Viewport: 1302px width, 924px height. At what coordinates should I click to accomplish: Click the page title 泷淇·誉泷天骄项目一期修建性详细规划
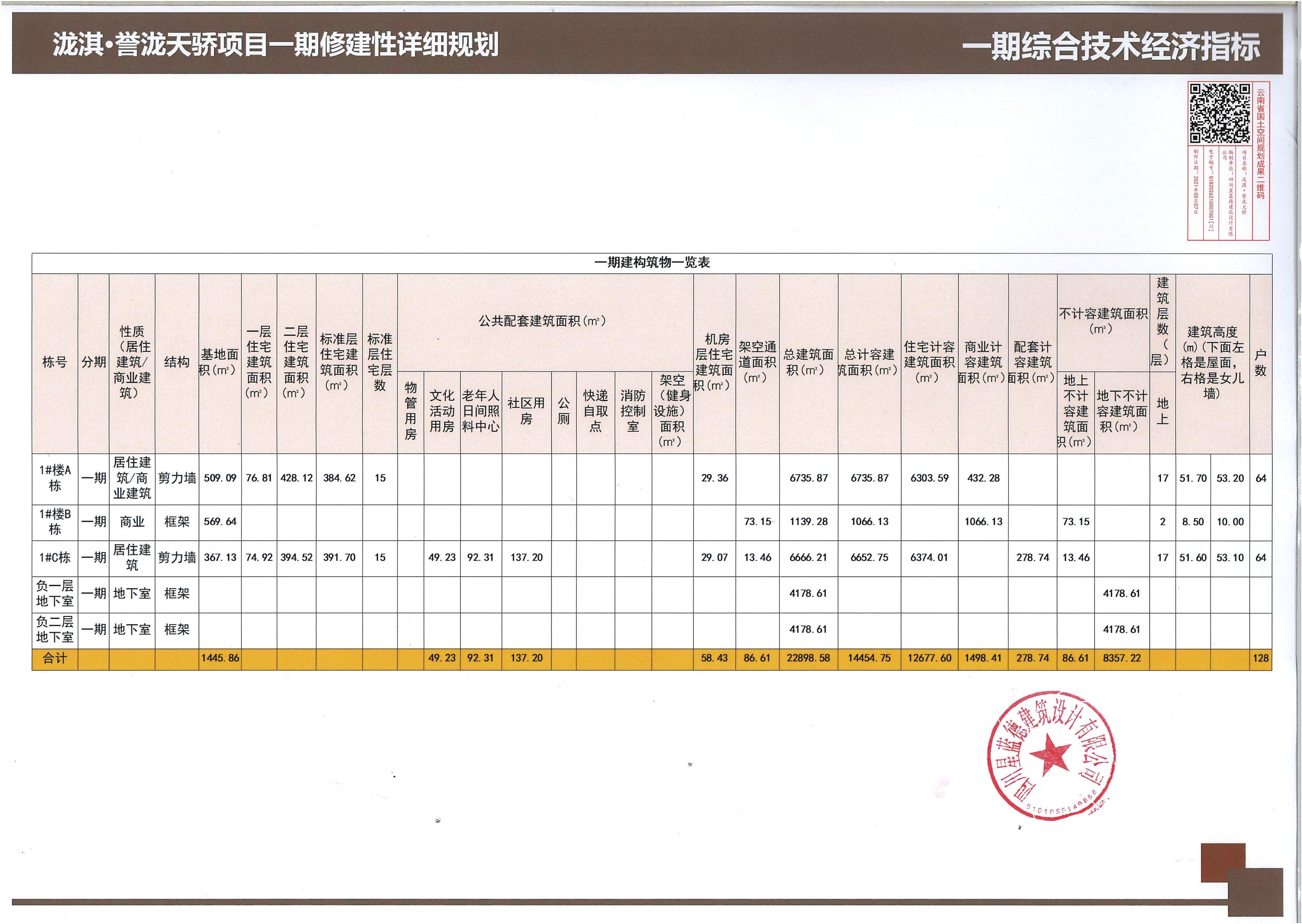point(276,45)
